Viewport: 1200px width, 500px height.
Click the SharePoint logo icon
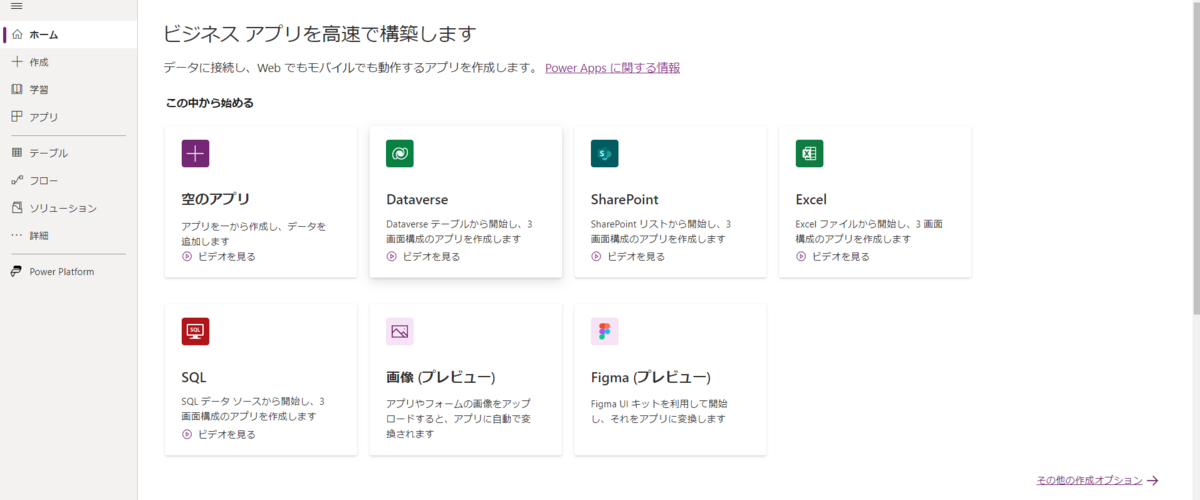pos(604,153)
